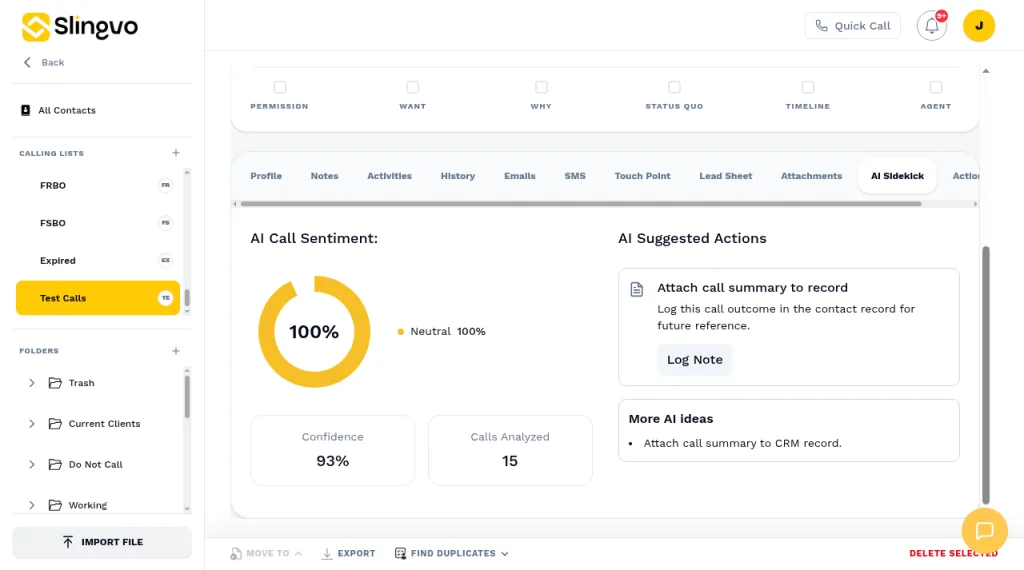This screenshot has width=1024, height=570.
Task: Click the Working folder icon
Action: coord(55,505)
